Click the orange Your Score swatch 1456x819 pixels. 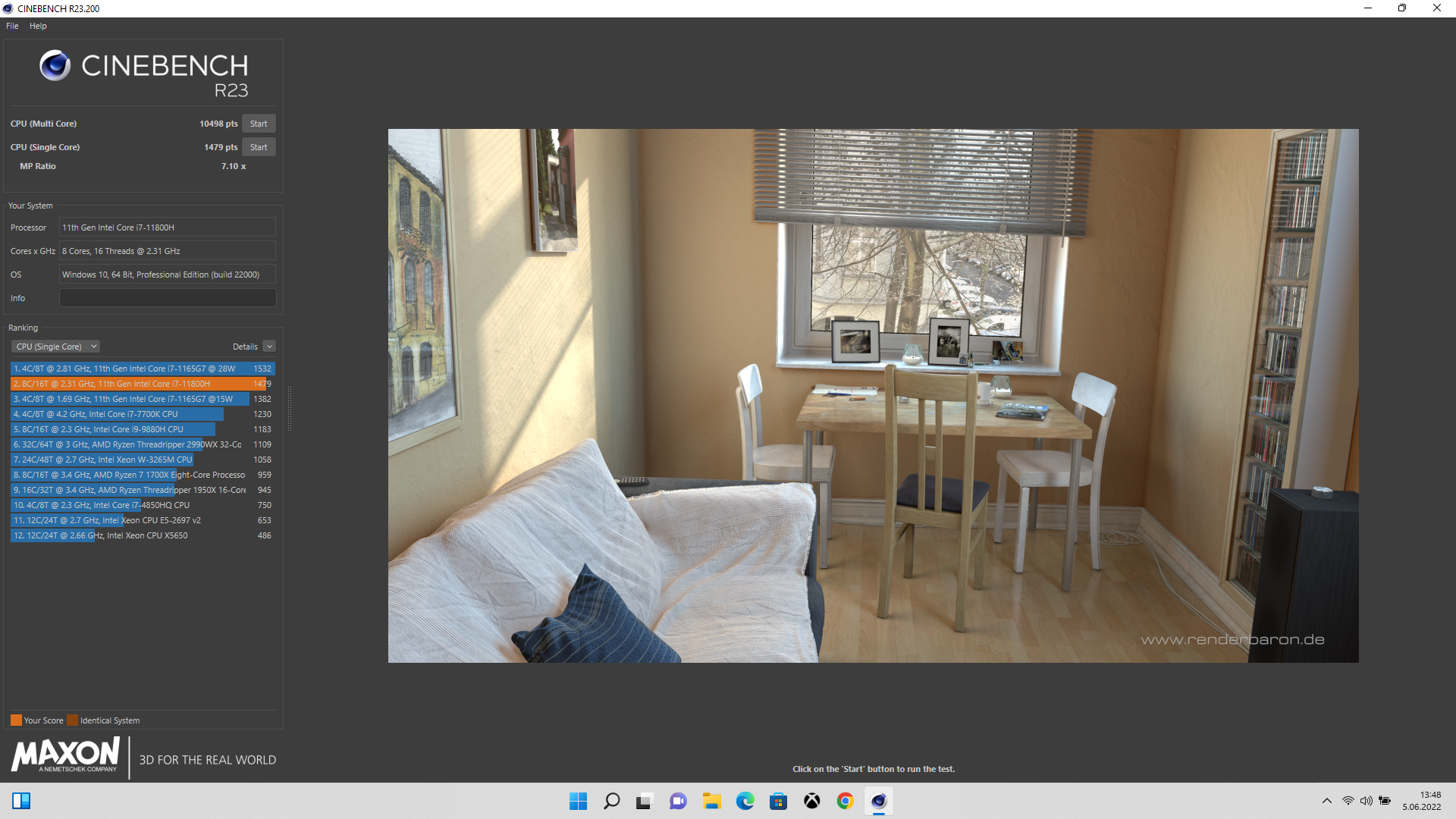click(16, 720)
